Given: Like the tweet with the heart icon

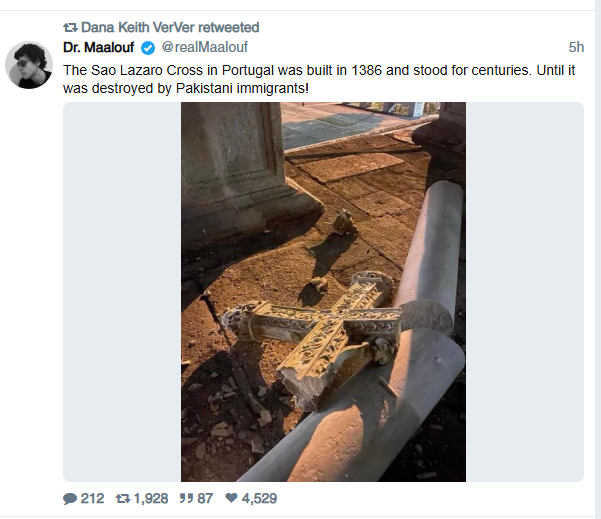Looking at the screenshot, I should (231, 498).
